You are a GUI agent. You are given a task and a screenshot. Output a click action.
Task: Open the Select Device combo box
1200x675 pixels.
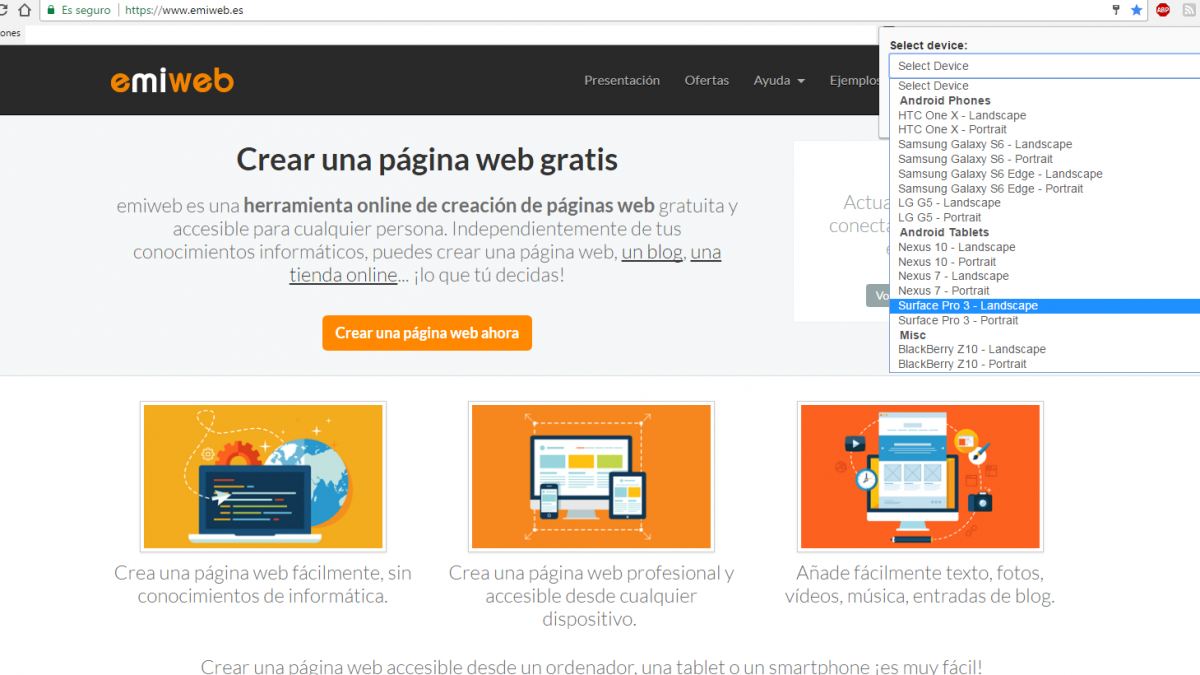pos(1044,66)
